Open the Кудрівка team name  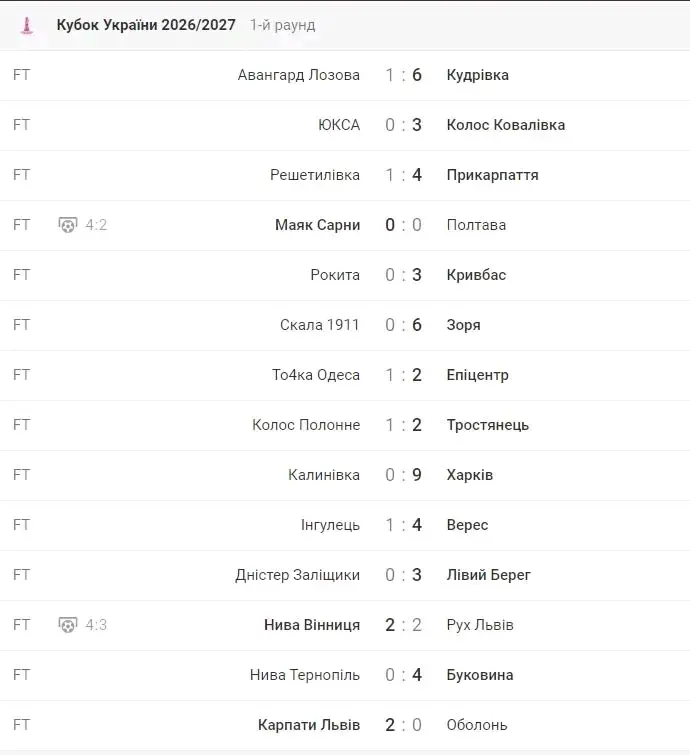click(478, 75)
